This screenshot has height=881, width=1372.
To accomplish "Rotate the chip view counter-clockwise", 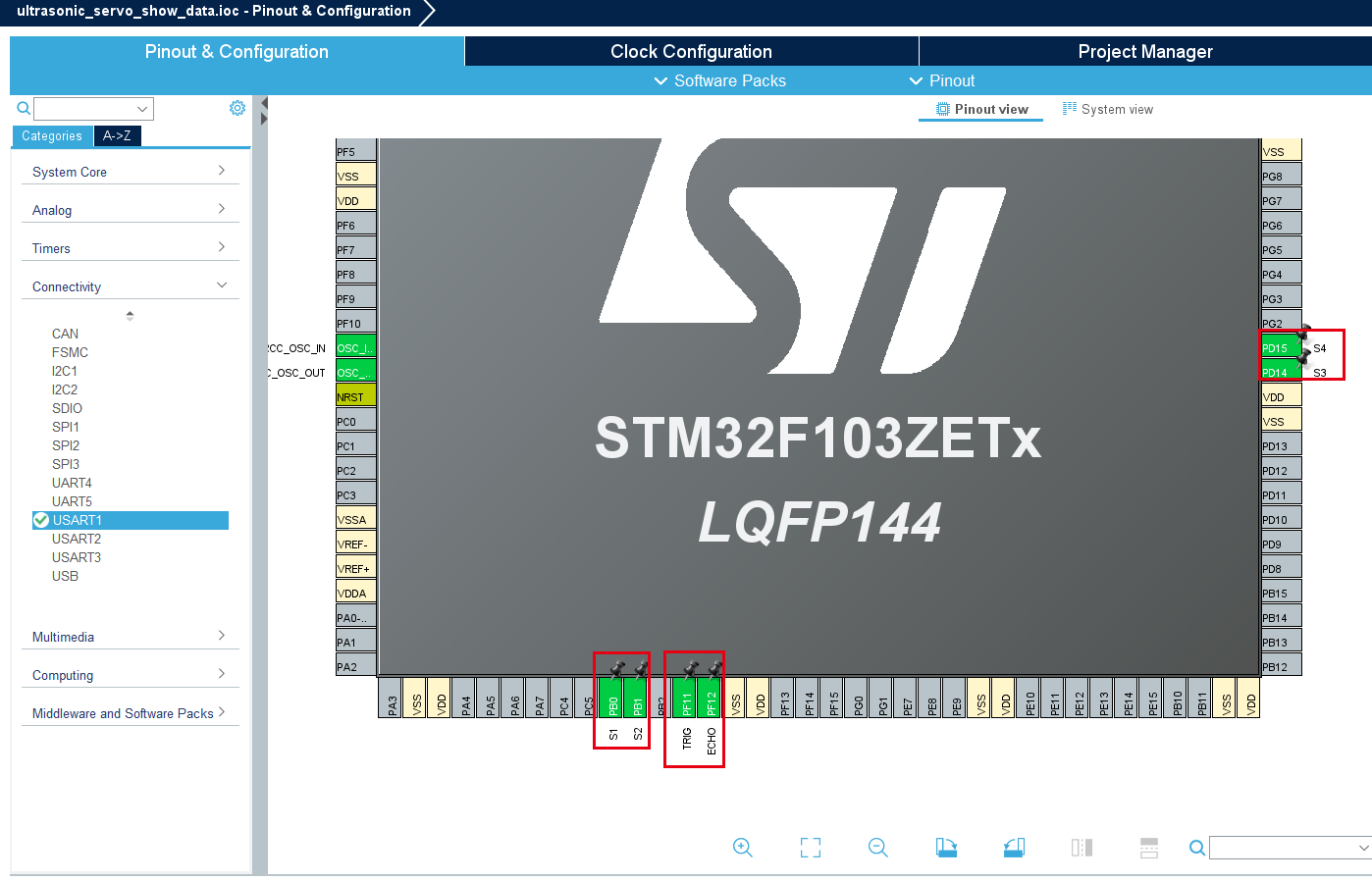I will 1014,848.
